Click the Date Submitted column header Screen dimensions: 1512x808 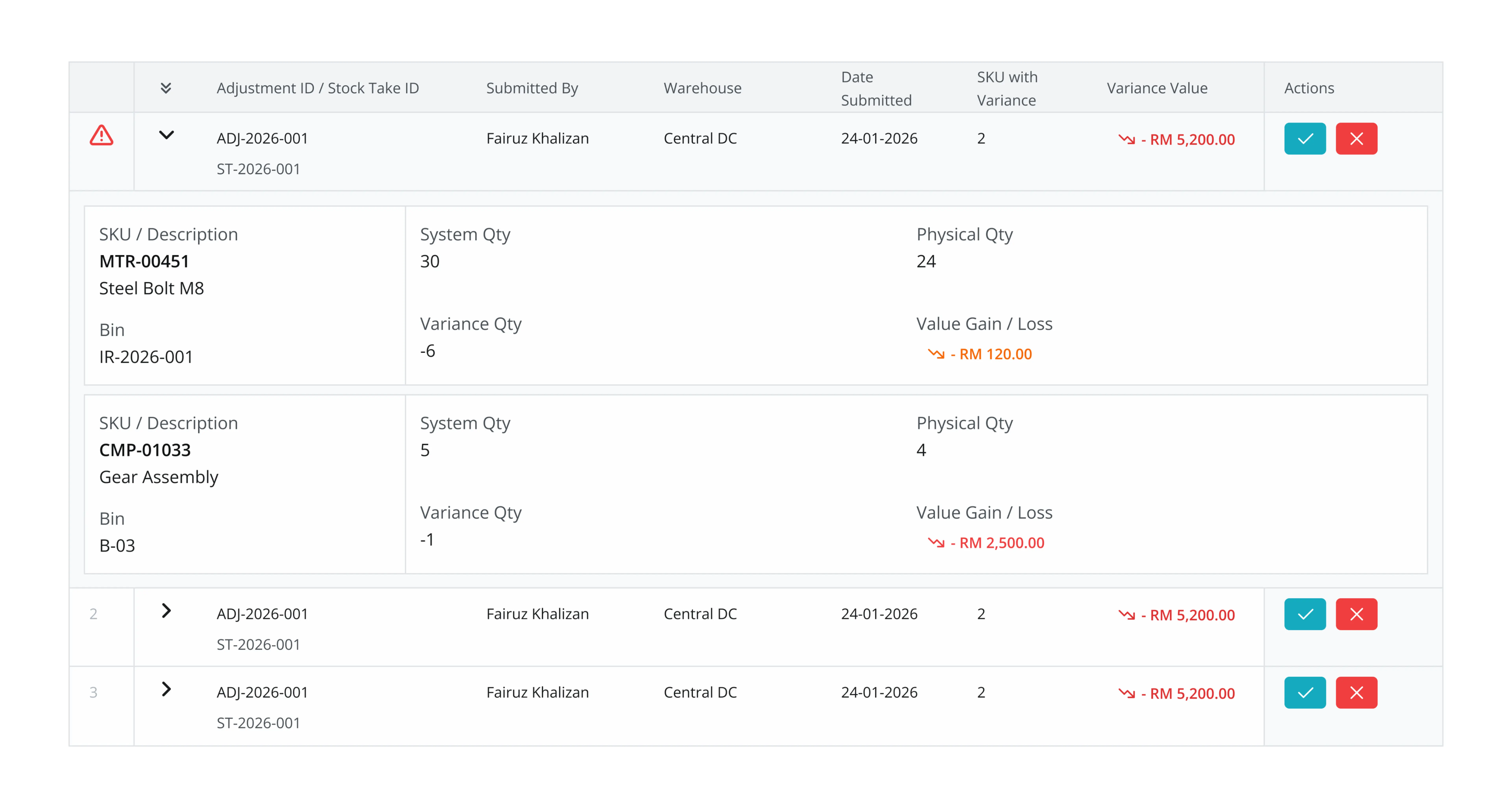[x=876, y=89]
